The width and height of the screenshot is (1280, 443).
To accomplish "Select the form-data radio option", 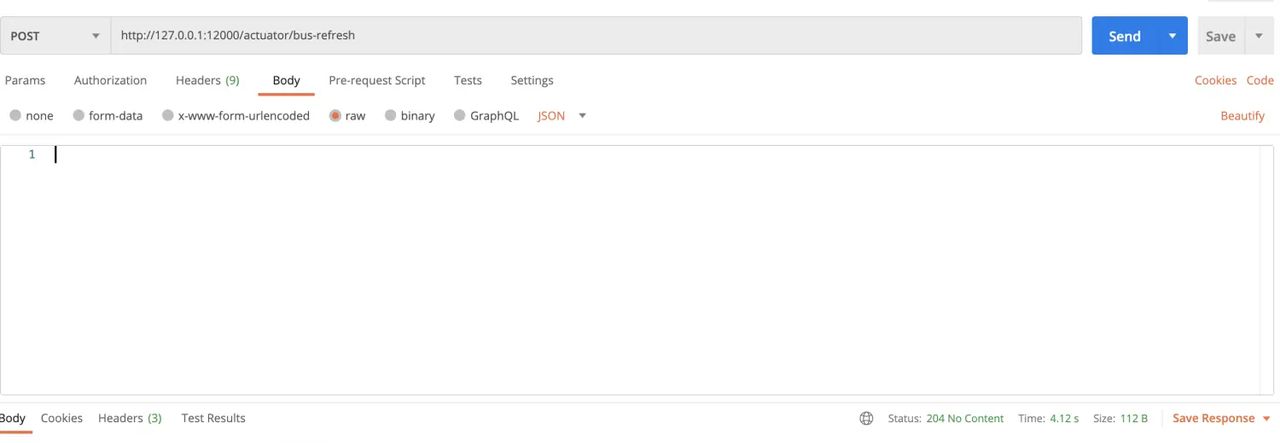I will [79, 116].
